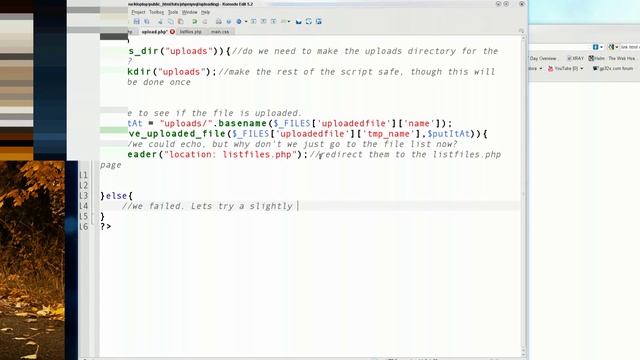Click the }else{ code line
640x360 pixels.
[116, 196]
